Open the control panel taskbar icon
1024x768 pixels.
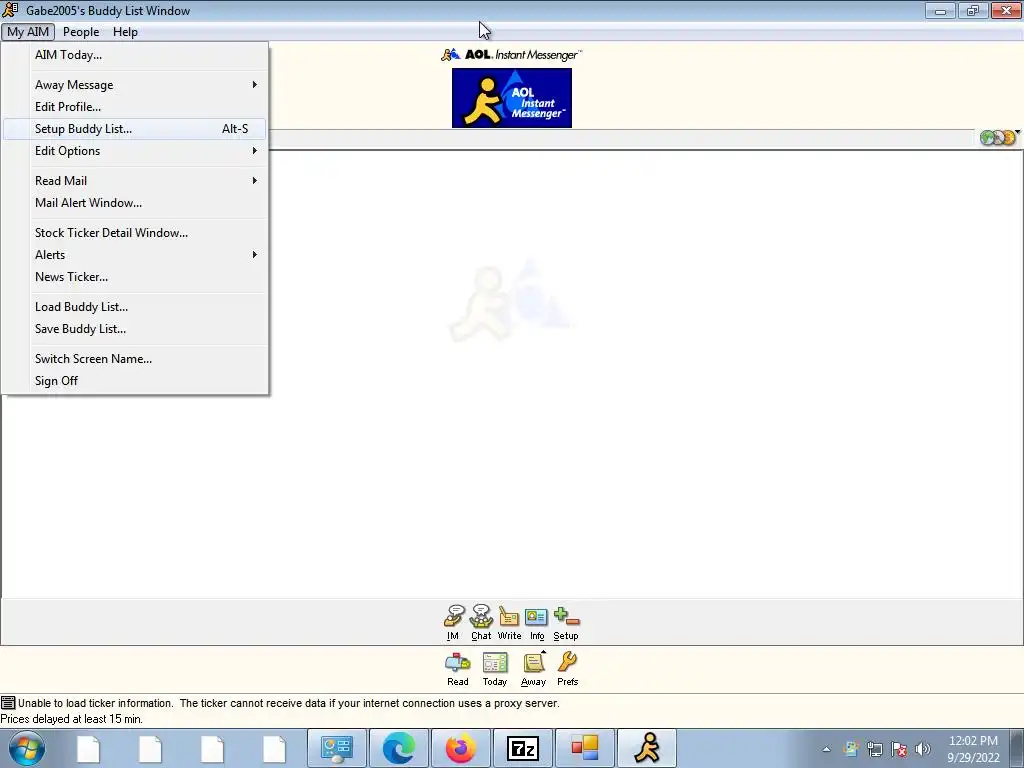coord(337,748)
